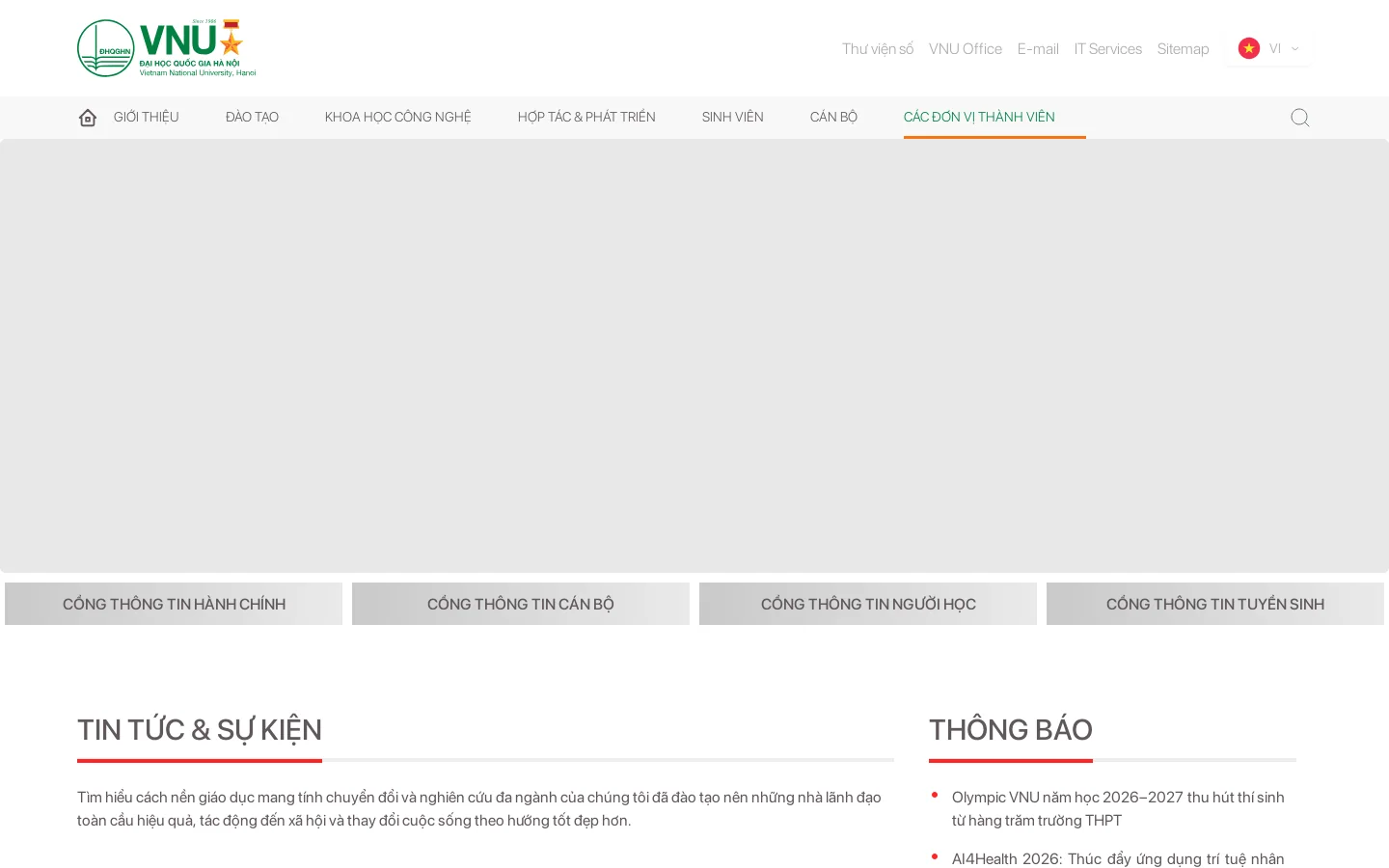Open the E-mail link

1038,48
